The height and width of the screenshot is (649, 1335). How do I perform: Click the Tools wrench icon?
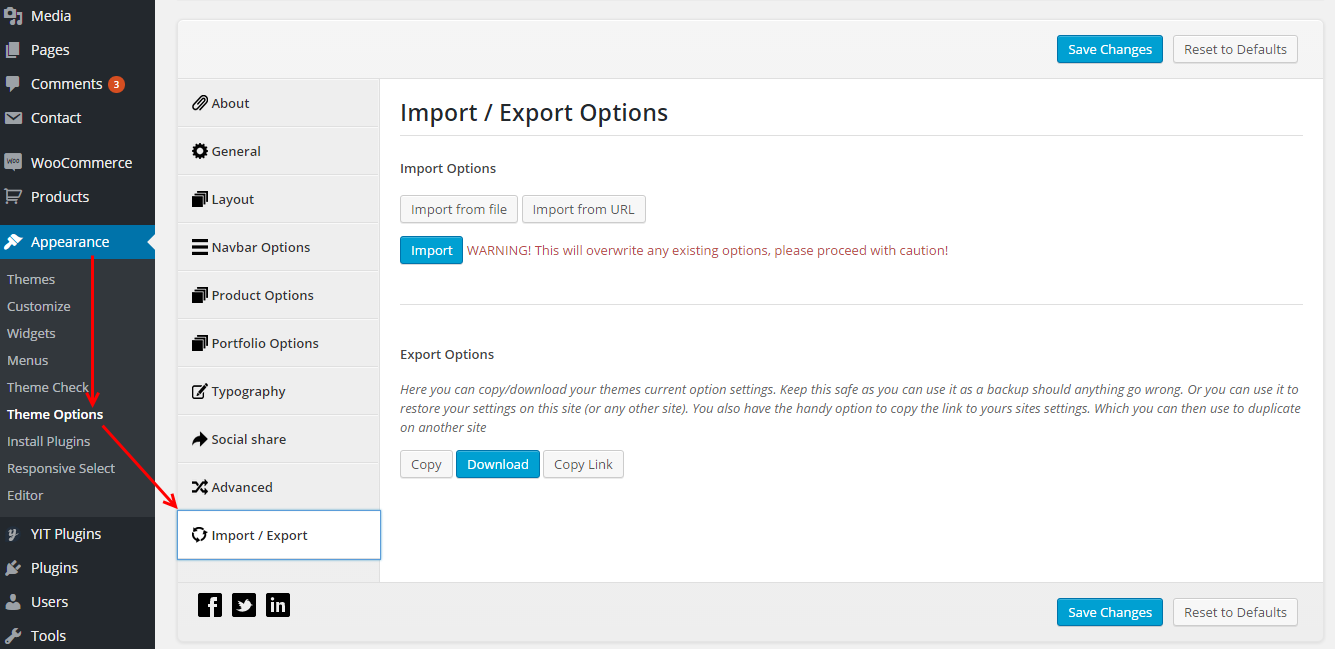tap(13, 636)
